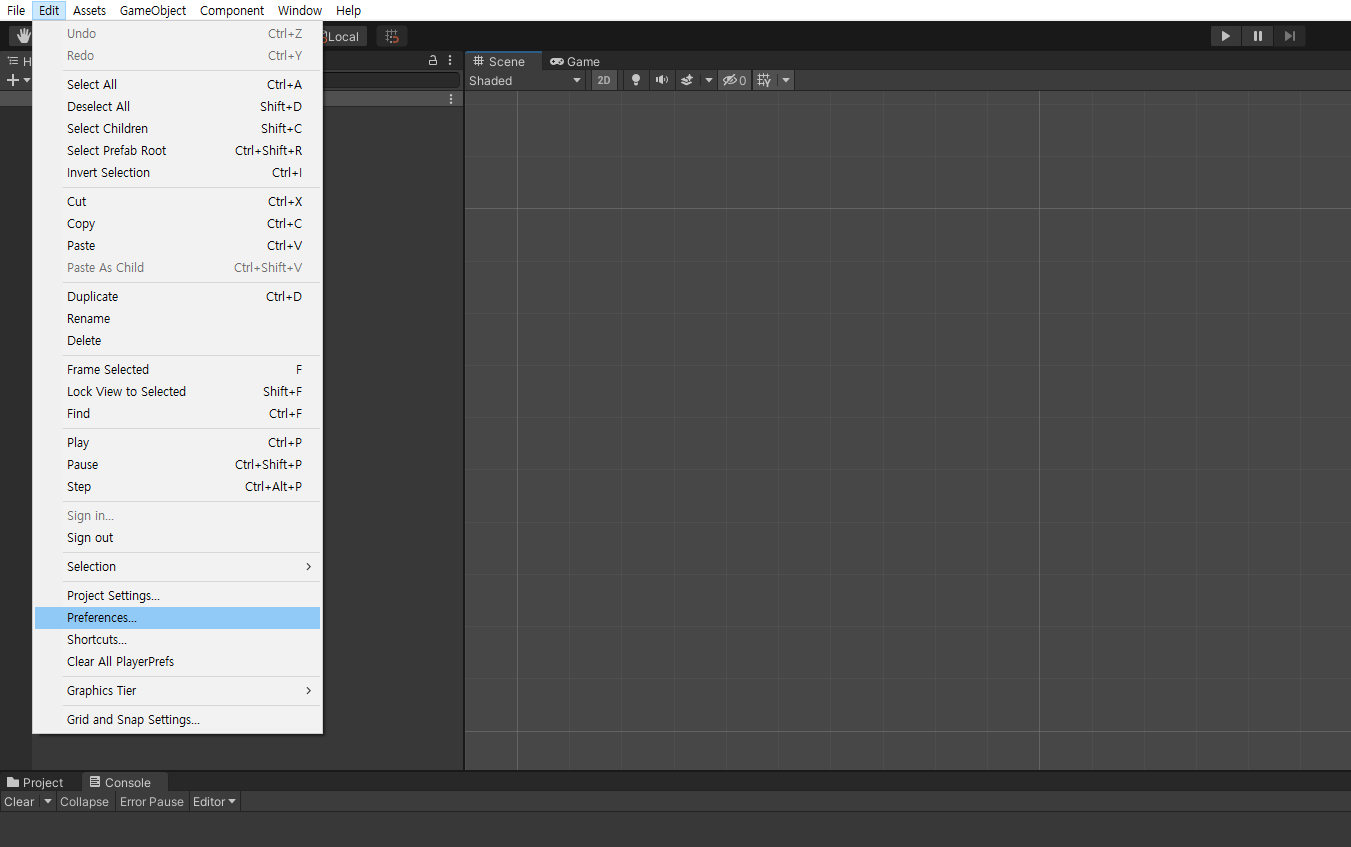1351x847 pixels.
Task: Choose Select All from Edit menu
Action: click(x=177, y=84)
